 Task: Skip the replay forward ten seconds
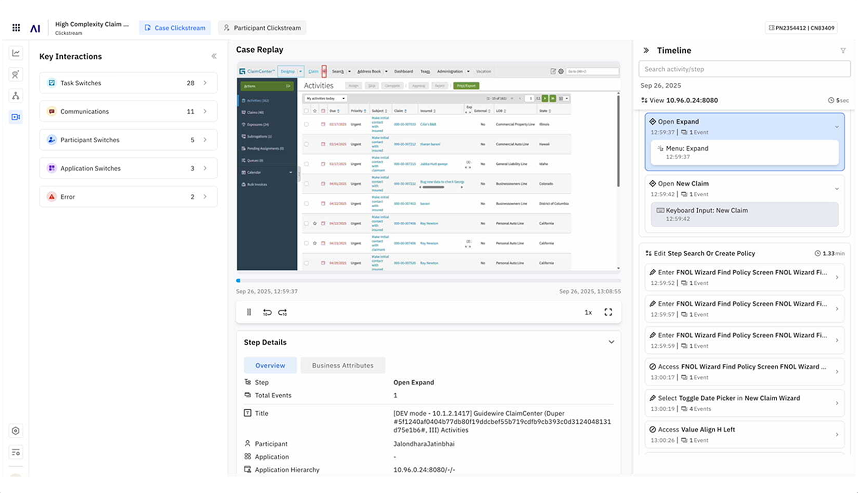283,312
